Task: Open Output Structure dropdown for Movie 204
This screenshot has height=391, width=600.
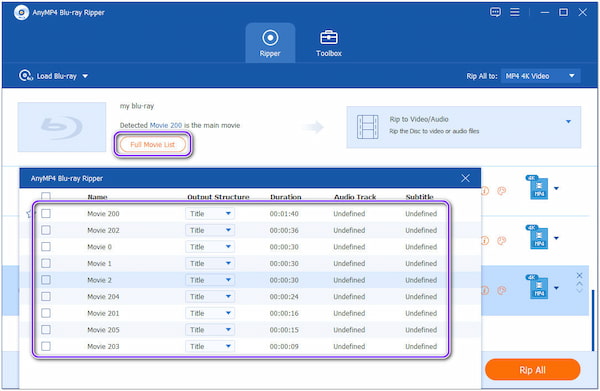Action: (210, 297)
